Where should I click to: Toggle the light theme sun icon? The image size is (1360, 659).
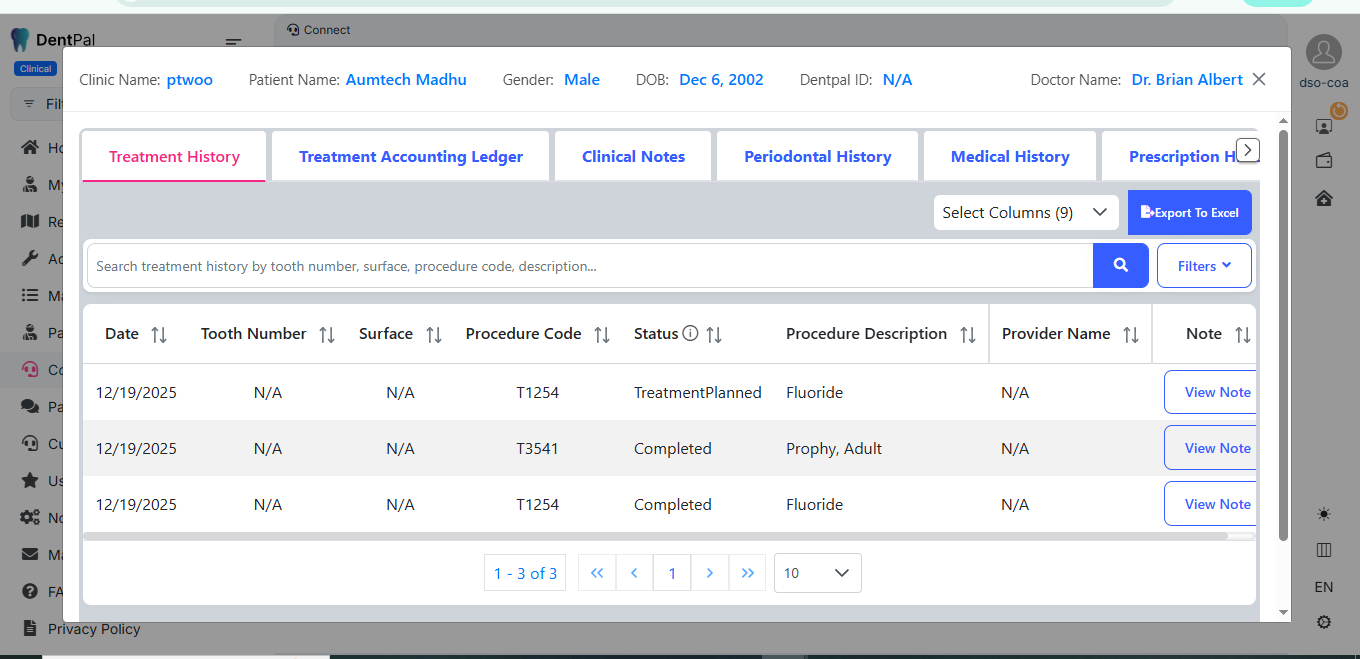pos(1324,514)
